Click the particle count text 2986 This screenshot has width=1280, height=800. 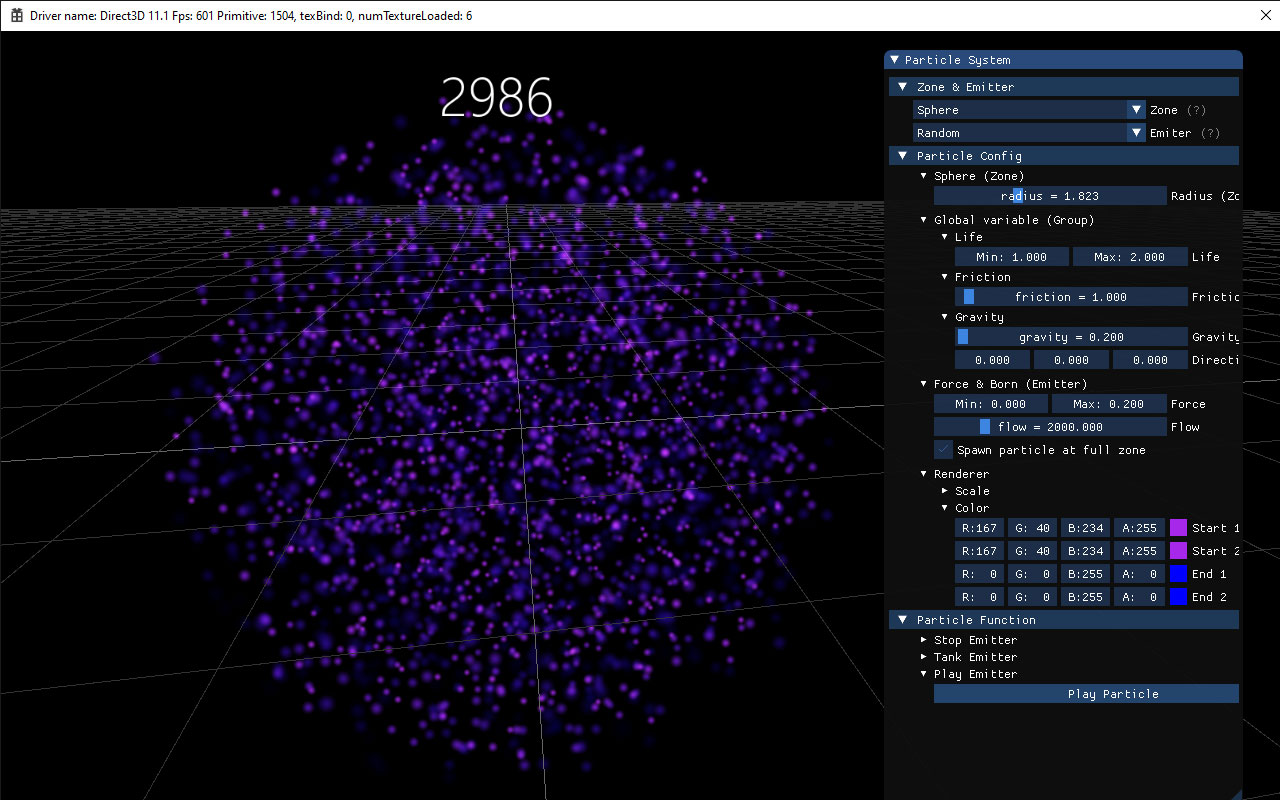pos(496,98)
